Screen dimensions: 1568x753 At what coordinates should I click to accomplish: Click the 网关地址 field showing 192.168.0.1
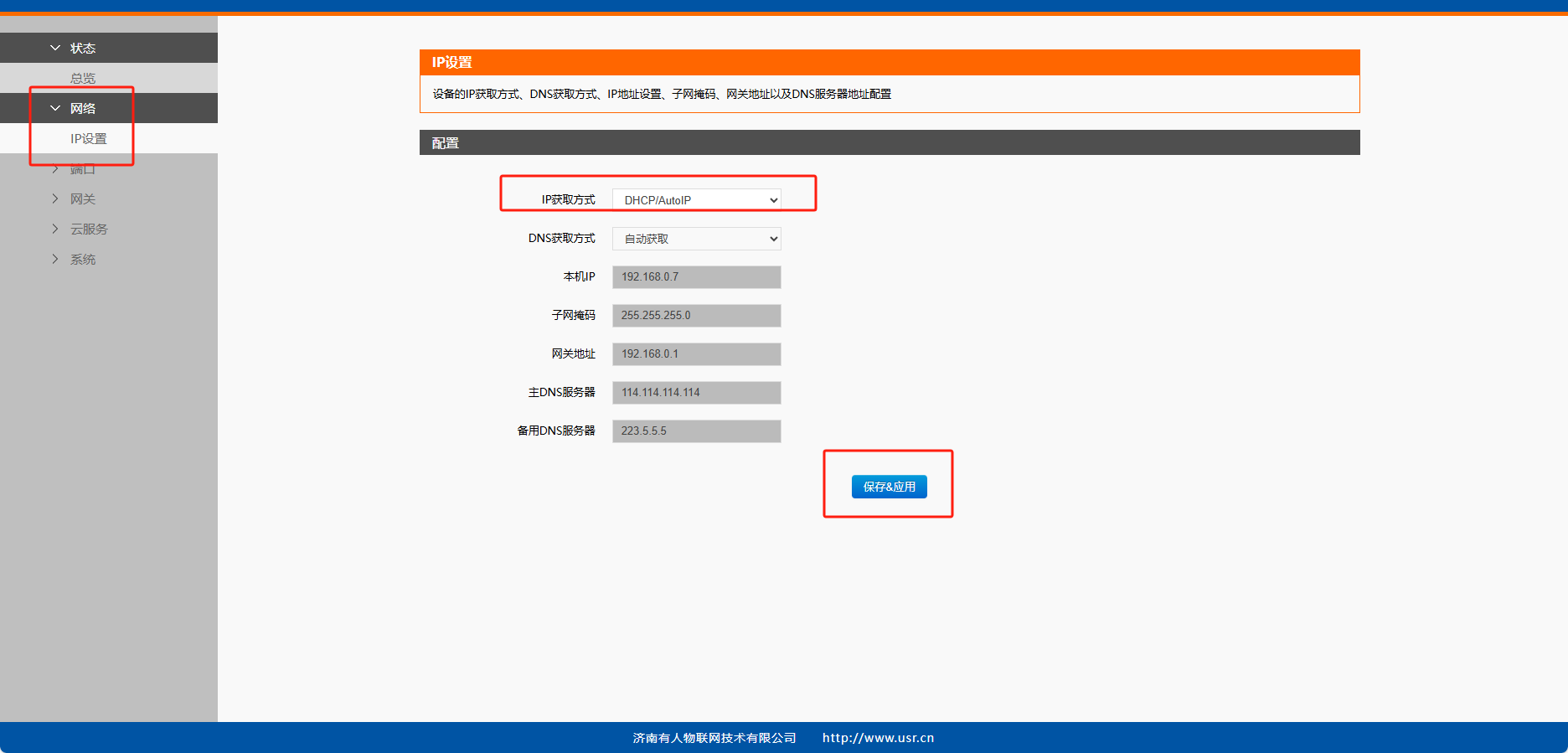tap(696, 354)
